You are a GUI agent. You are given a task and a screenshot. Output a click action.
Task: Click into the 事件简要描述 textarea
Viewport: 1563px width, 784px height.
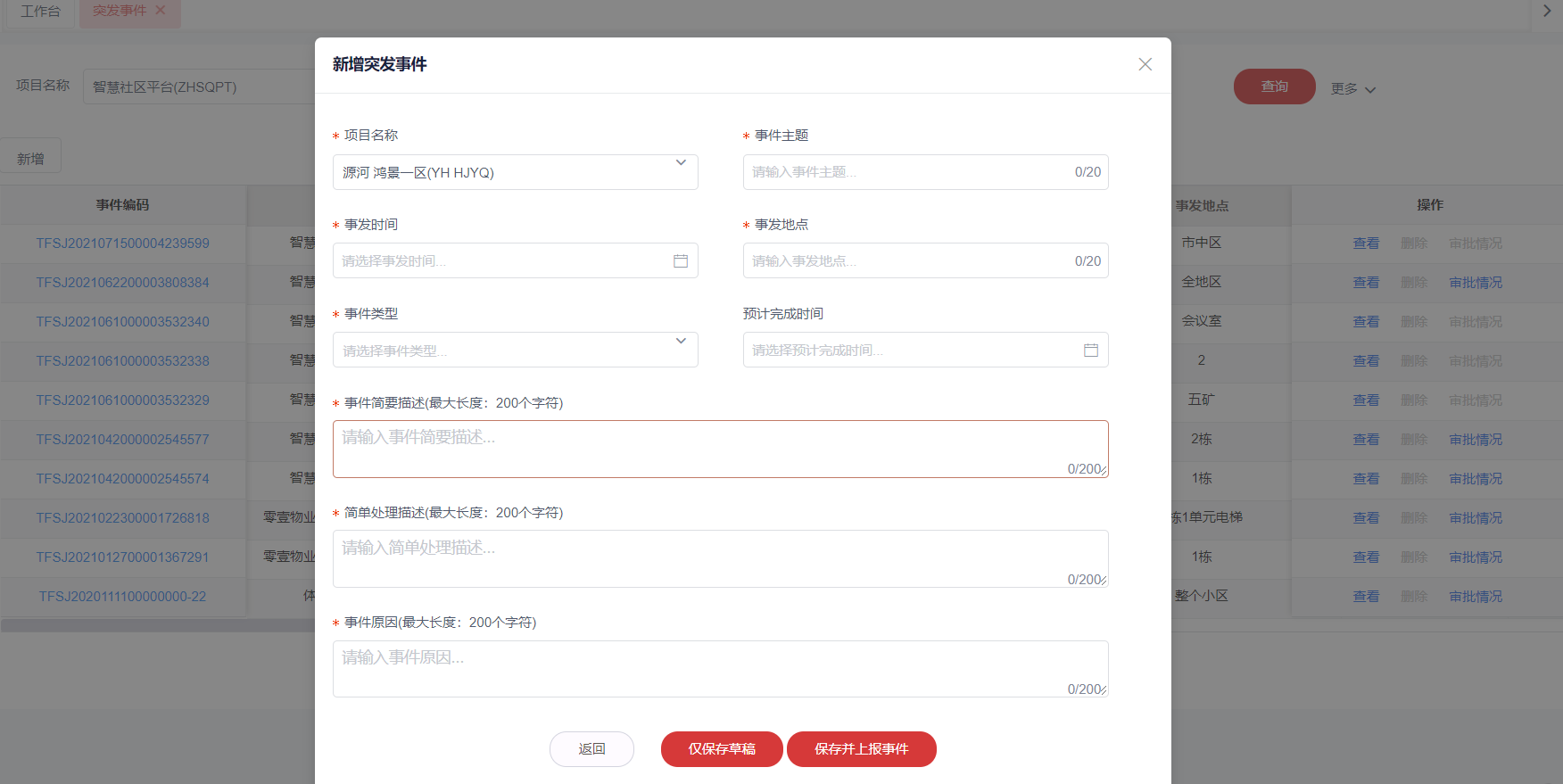pyautogui.click(x=720, y=450)
